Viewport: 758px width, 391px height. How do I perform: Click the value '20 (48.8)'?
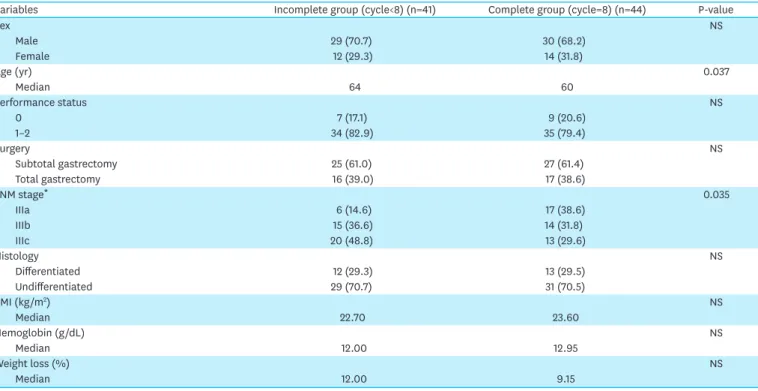351,241
